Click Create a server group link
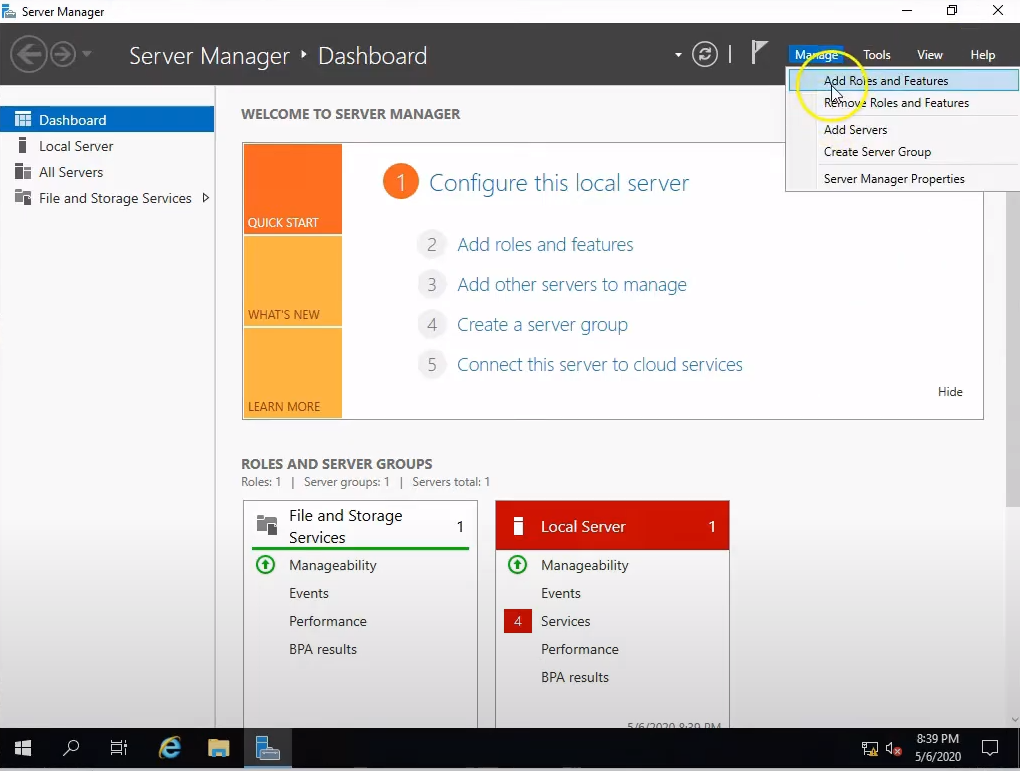This screenshot has height=771, width=1023. 542,324
